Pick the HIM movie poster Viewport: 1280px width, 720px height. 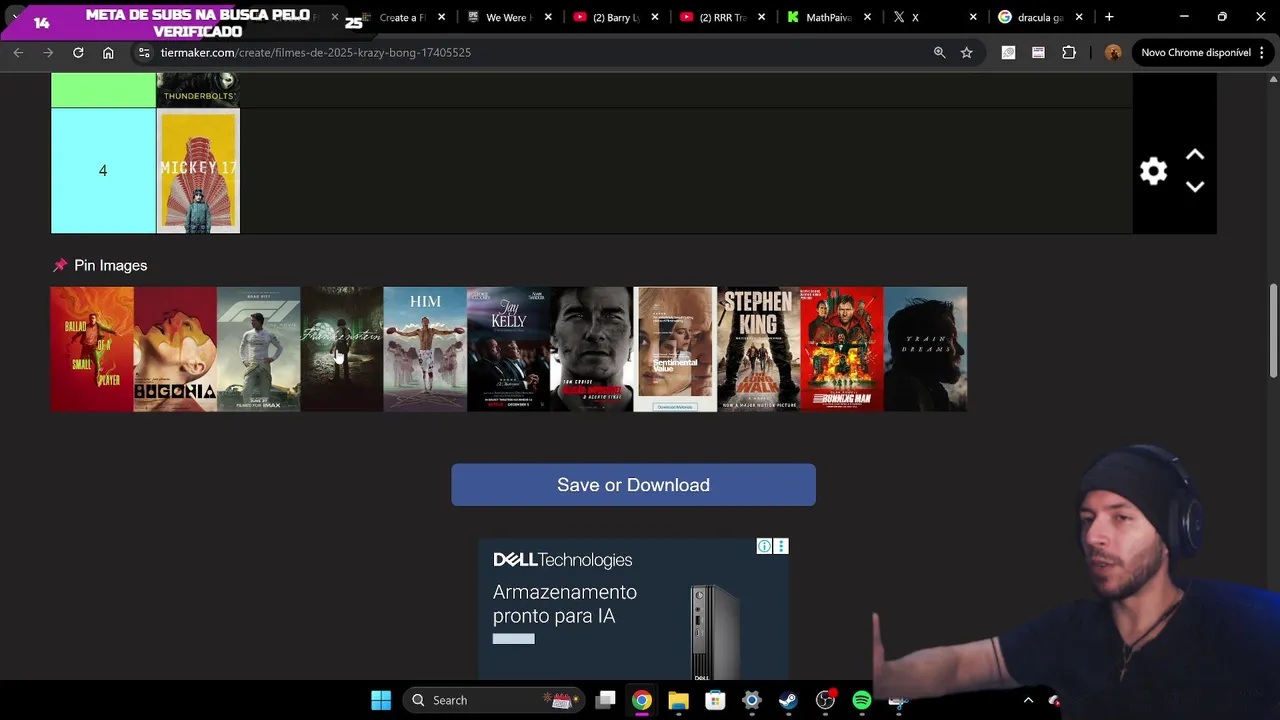tap(425, 349)
